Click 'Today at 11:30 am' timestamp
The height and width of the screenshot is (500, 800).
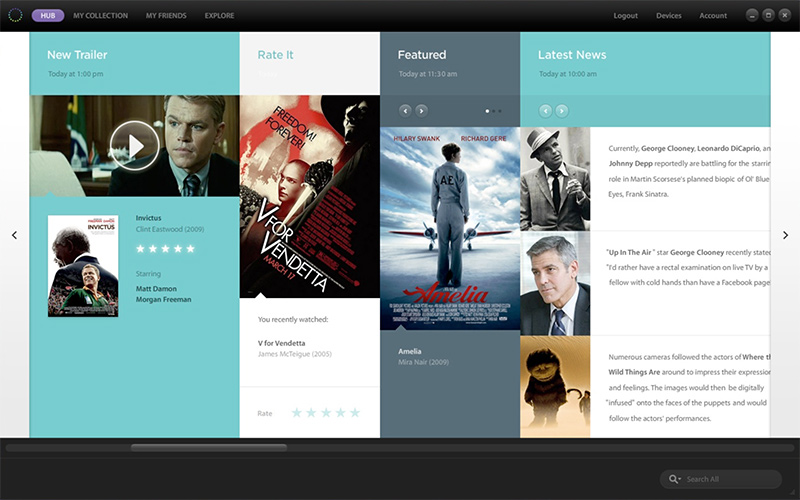428,74
